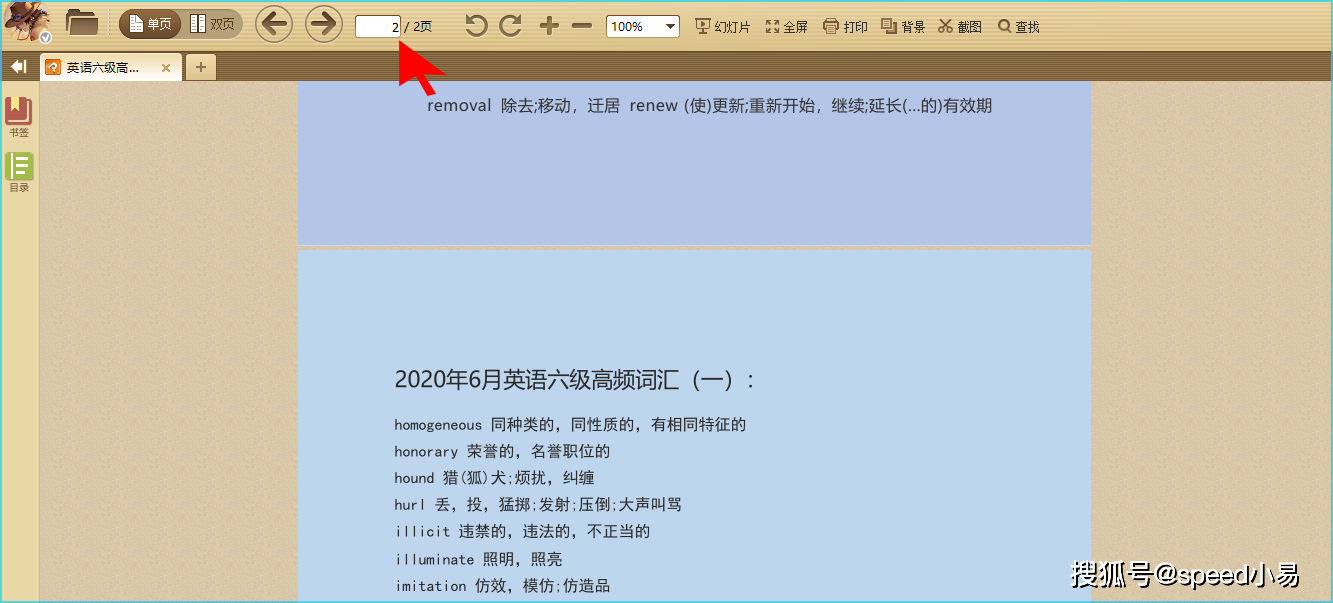
Task: Switch to 单页 single page mode
Action: pos(148,22)
